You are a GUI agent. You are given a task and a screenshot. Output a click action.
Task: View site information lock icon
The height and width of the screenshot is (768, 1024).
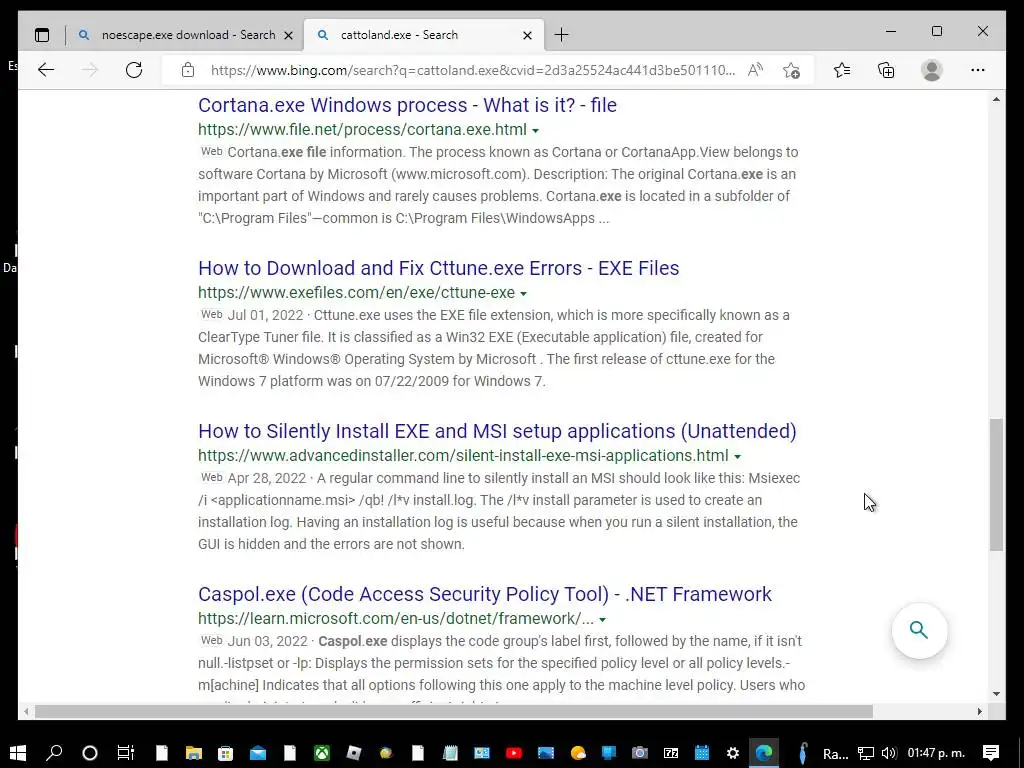188,70
